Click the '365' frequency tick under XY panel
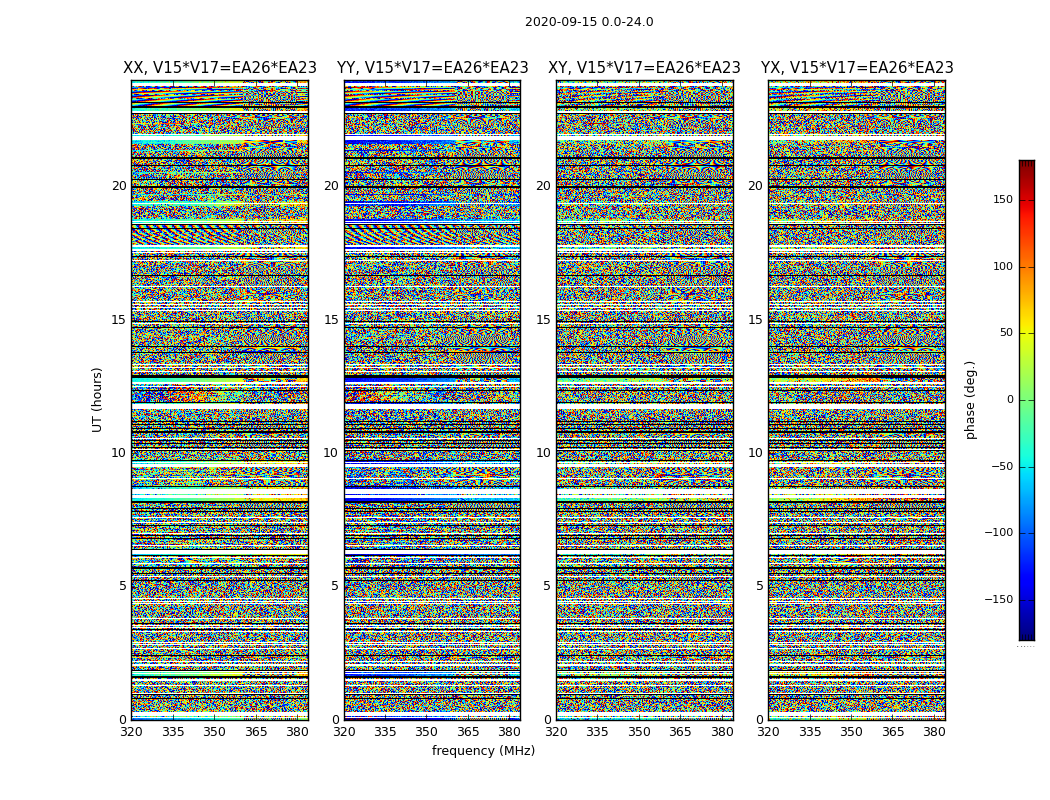Screen dimensions: 1050x800 point(680,732)
